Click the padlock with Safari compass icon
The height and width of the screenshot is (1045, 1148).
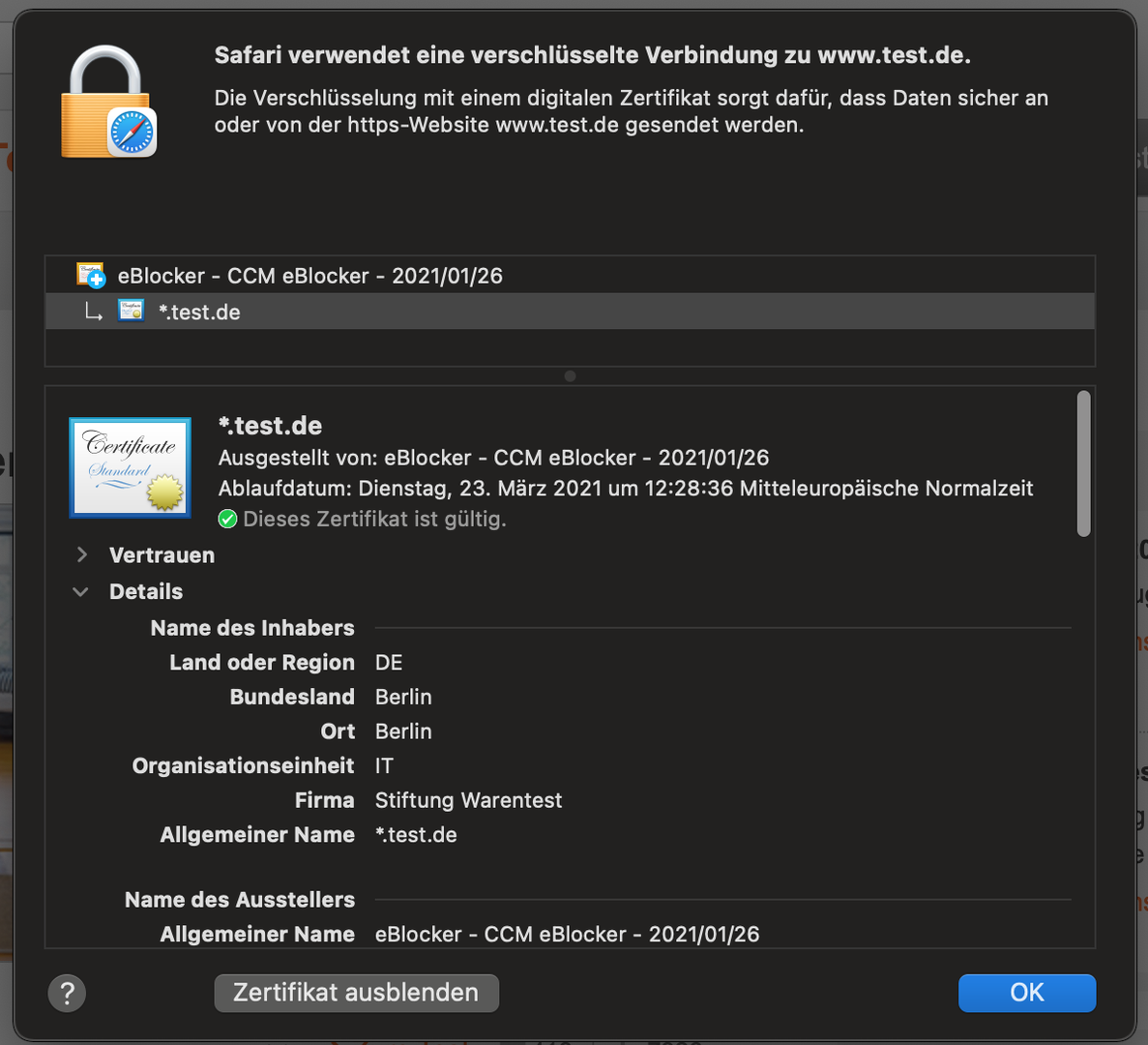[x=108, y=102]
